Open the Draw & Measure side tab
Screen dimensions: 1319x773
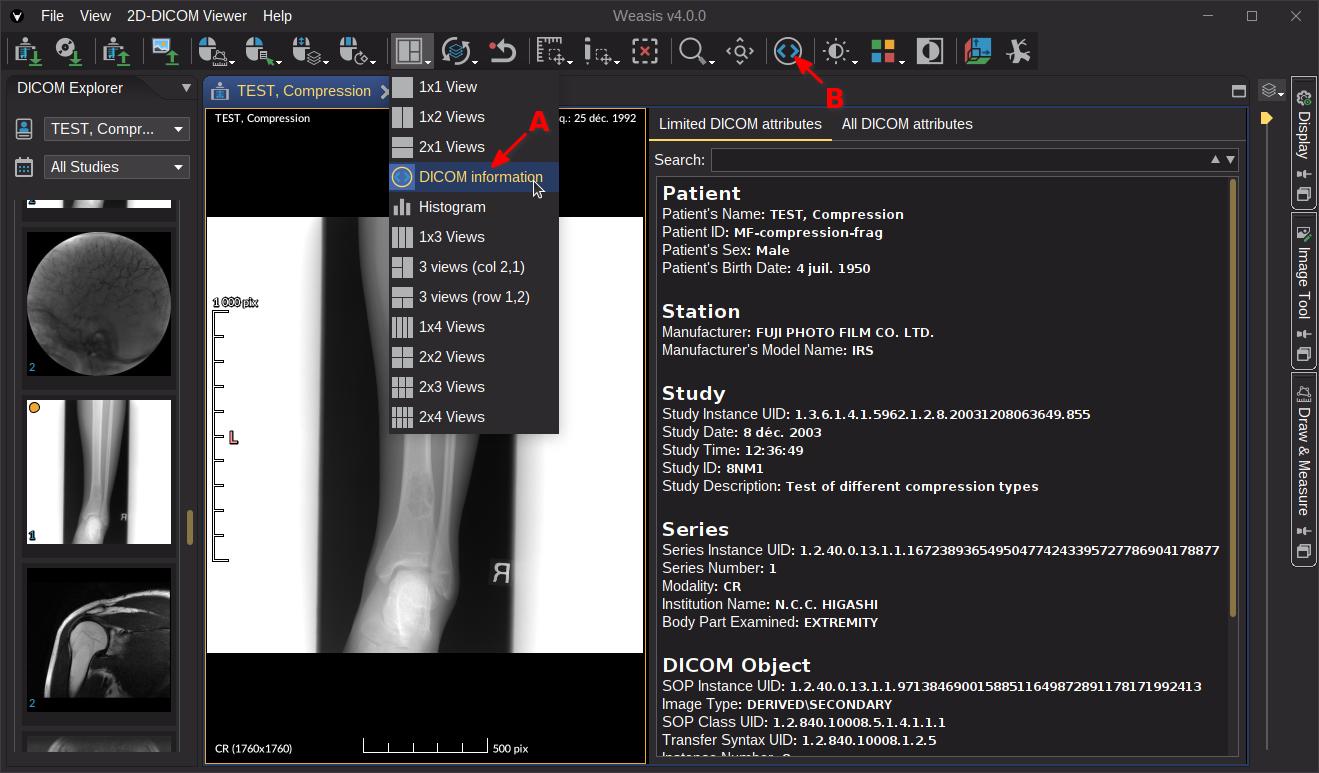pyautogui.click(x=1303, y=469)
